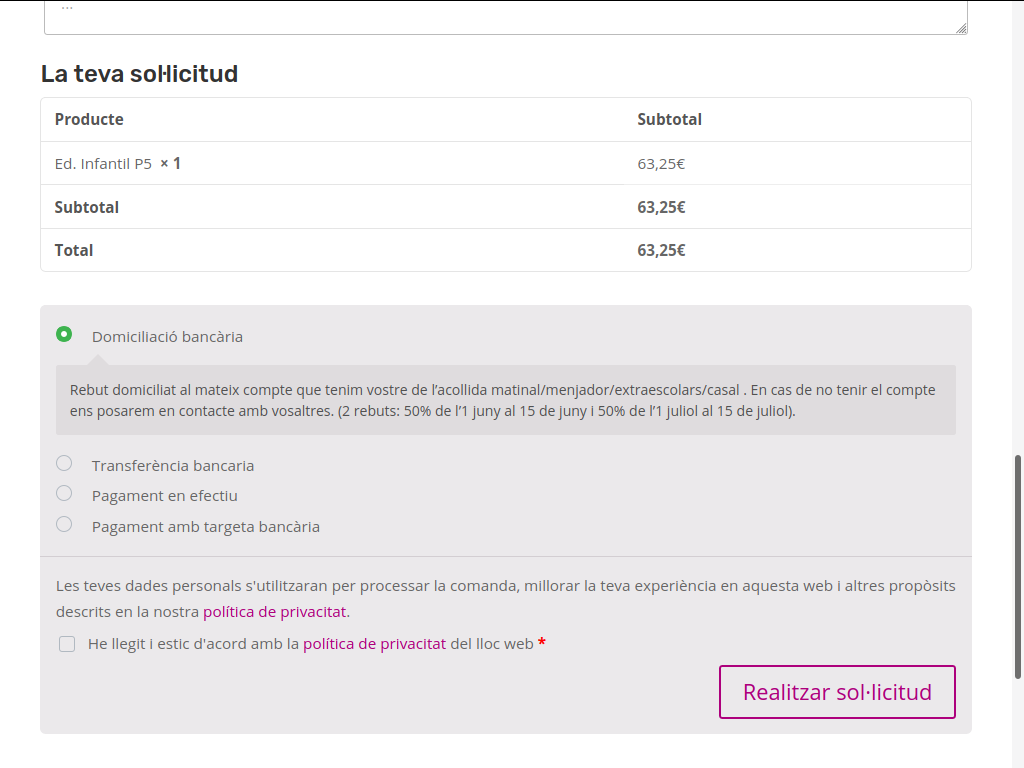Choose the Transferència bancaria payment radio

pyautogui.click(x=64, y=463)
